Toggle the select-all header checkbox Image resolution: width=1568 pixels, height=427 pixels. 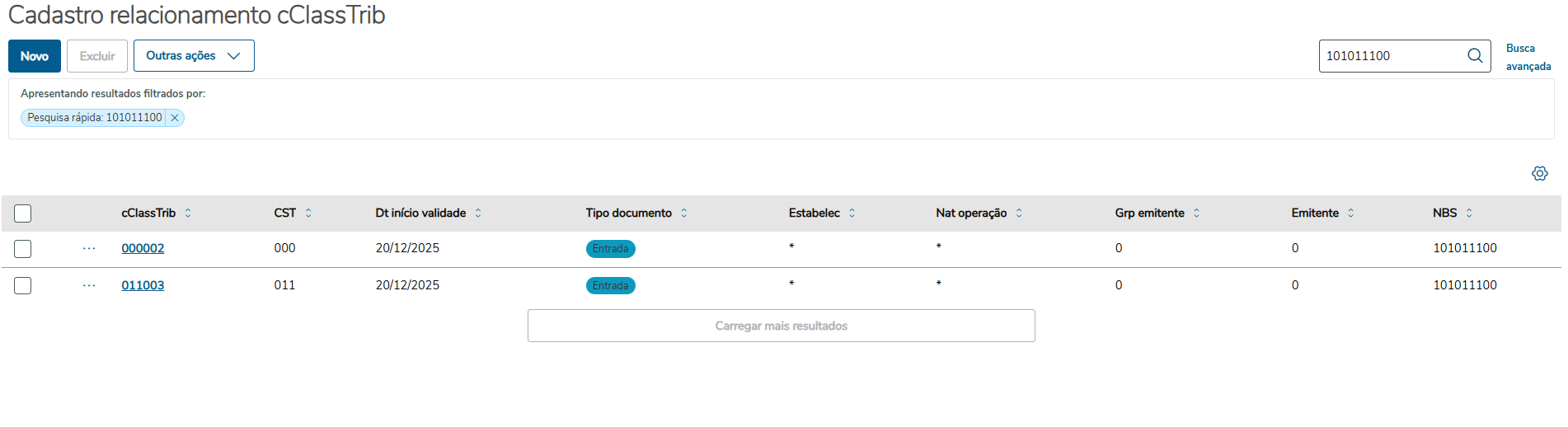[23, 213]
